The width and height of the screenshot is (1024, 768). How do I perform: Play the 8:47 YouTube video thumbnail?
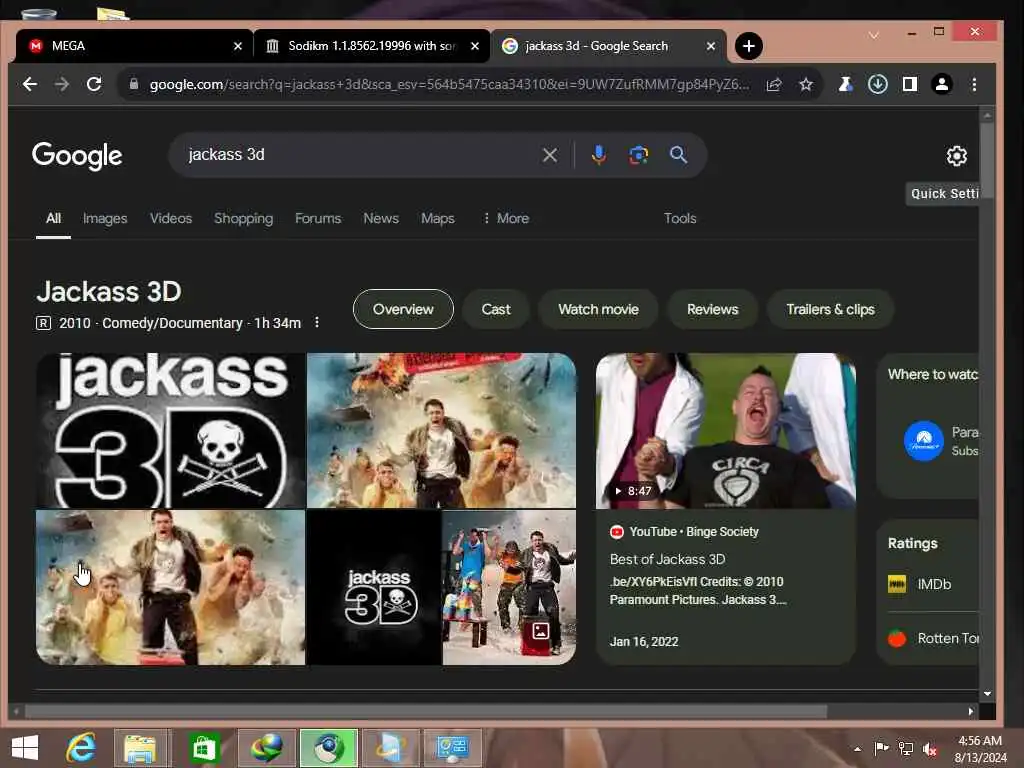(x=726, y=431)
